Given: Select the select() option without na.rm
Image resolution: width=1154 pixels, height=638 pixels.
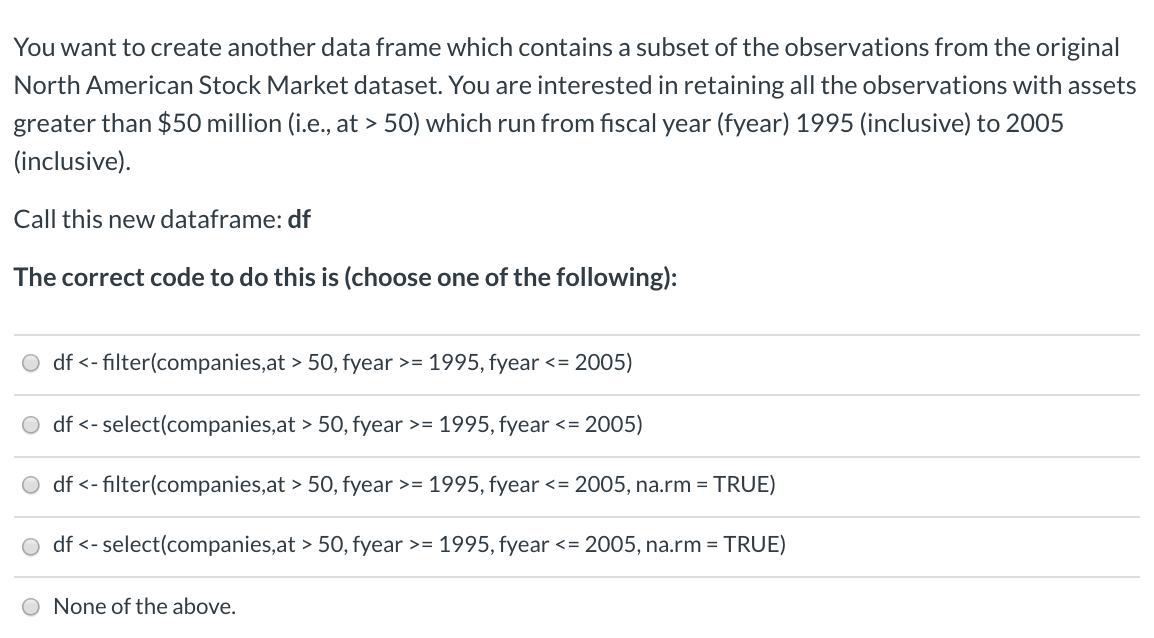Looking at the screenshot, I should [347, 424].
